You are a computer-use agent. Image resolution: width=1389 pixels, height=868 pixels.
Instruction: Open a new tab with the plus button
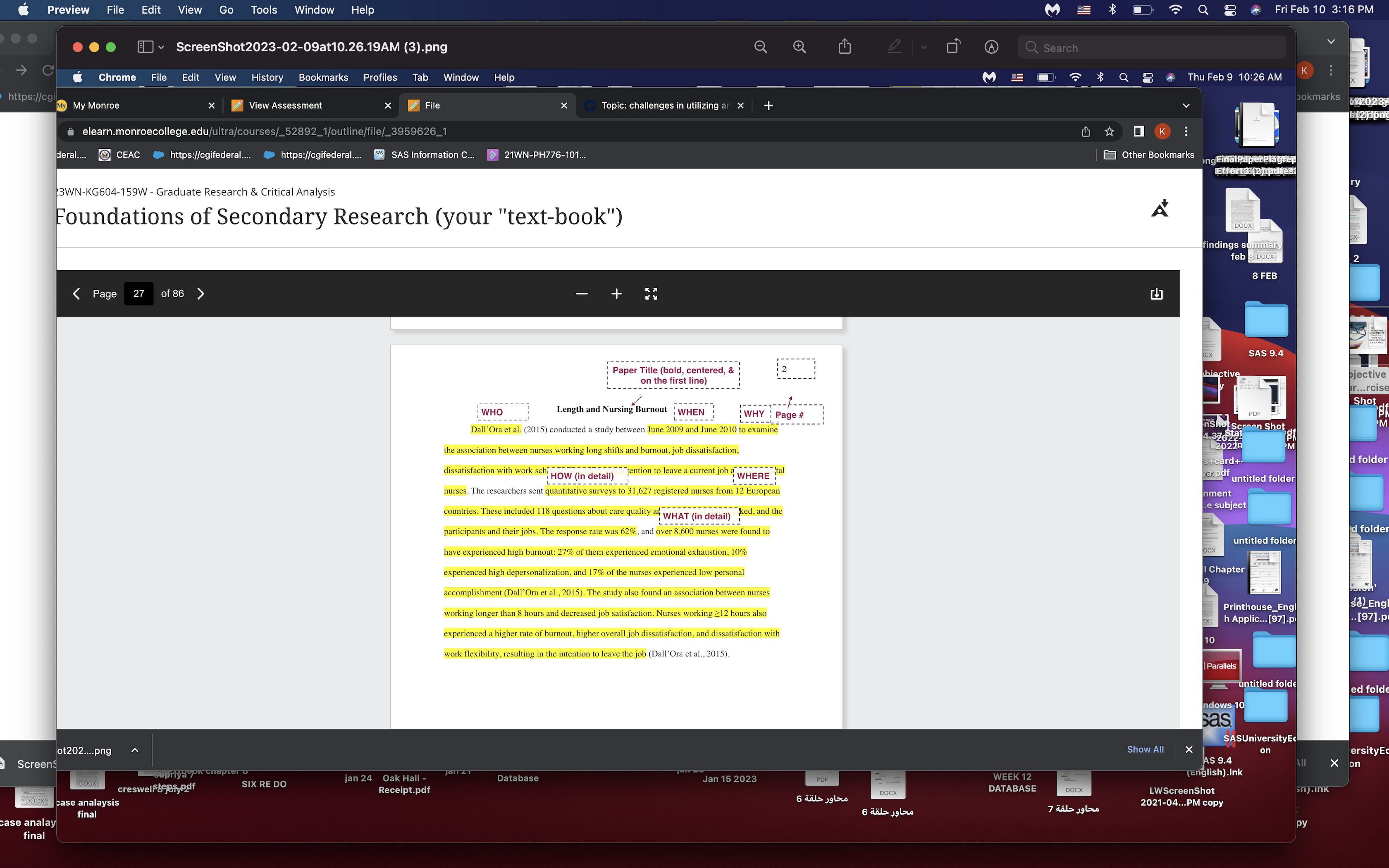pyautogui.click(x=768, y=105)
